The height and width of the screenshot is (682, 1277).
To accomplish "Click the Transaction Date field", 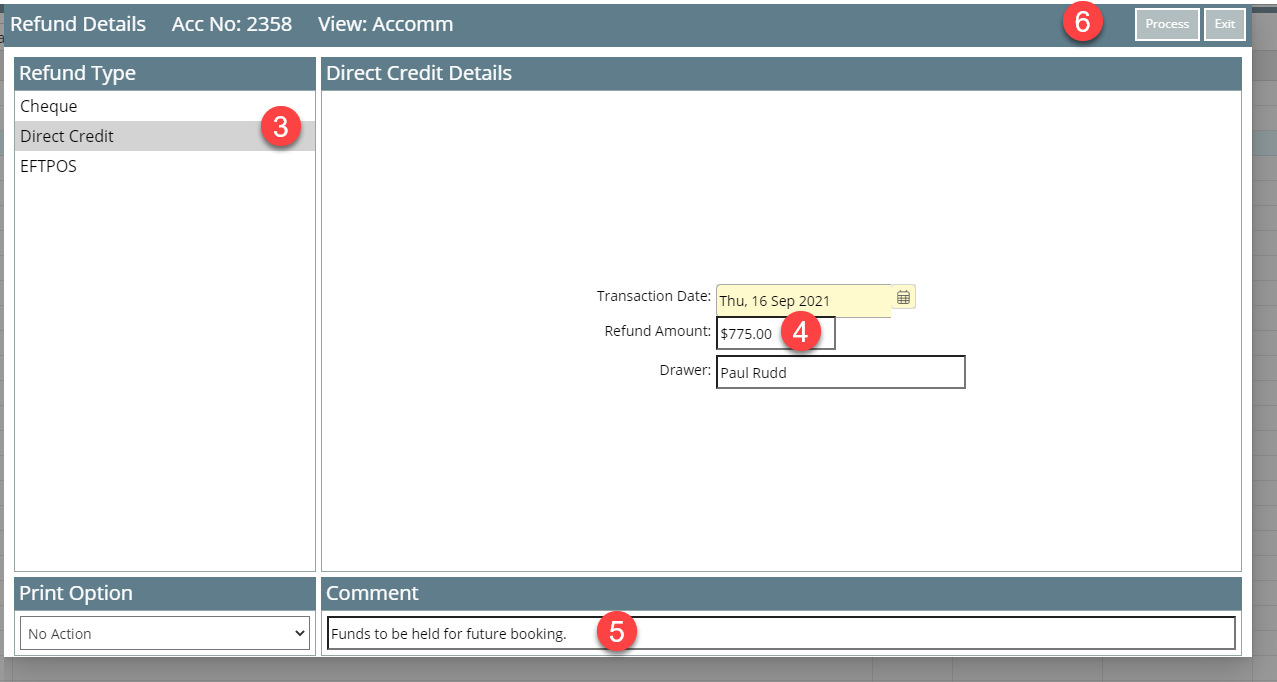I will 802,300.
